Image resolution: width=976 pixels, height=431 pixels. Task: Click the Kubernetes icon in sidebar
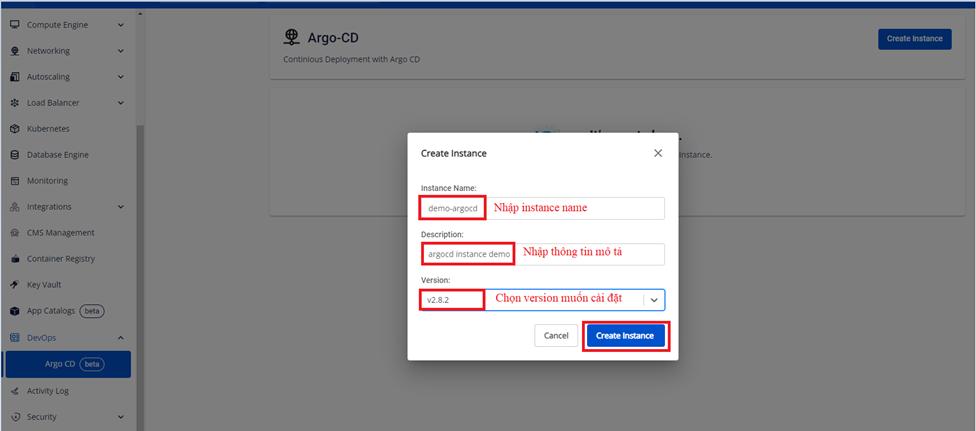(x=15, y=129)
